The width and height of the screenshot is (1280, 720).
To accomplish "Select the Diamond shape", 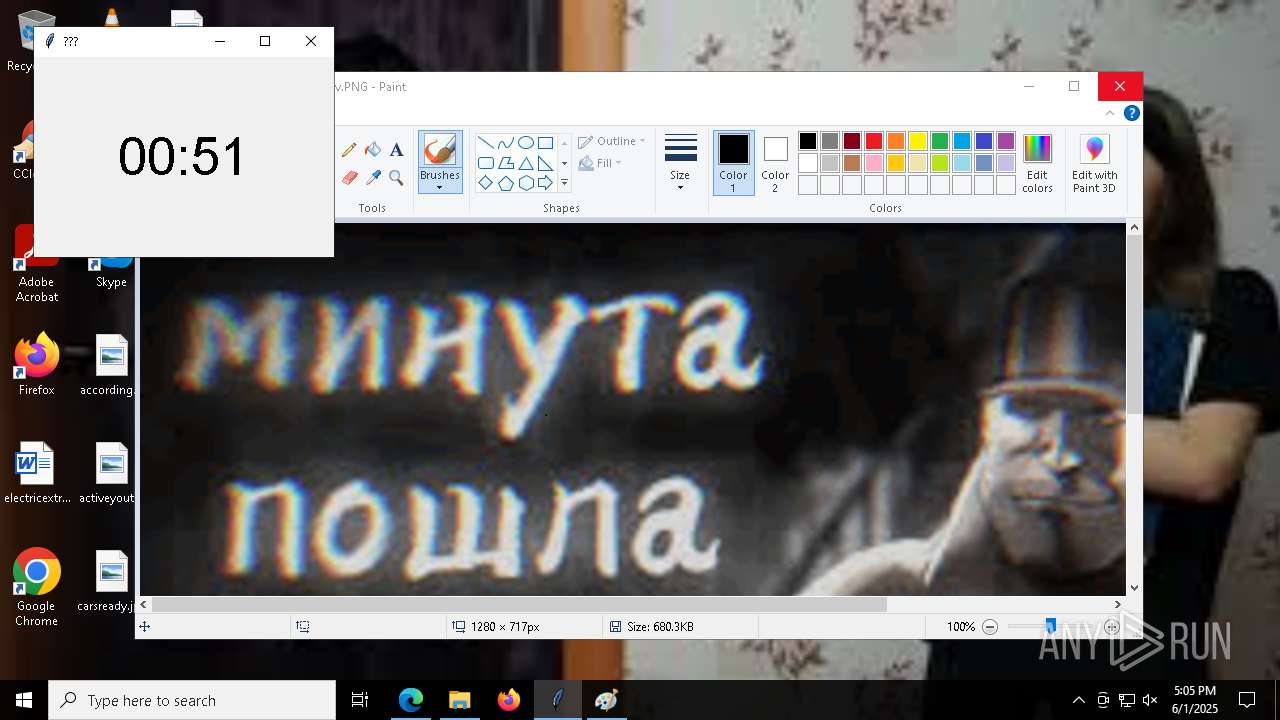I will click(x=485, y=183).
